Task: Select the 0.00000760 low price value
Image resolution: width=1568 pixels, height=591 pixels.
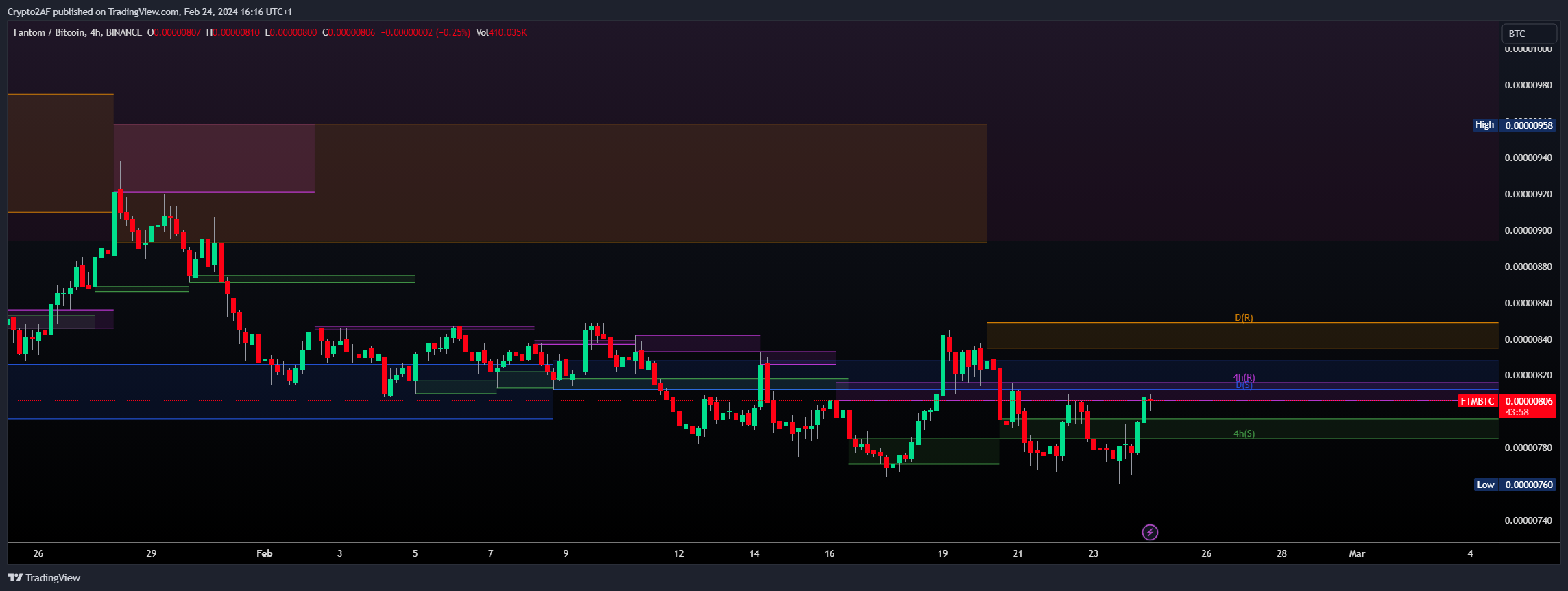Action: click(x=1528, y=485)
